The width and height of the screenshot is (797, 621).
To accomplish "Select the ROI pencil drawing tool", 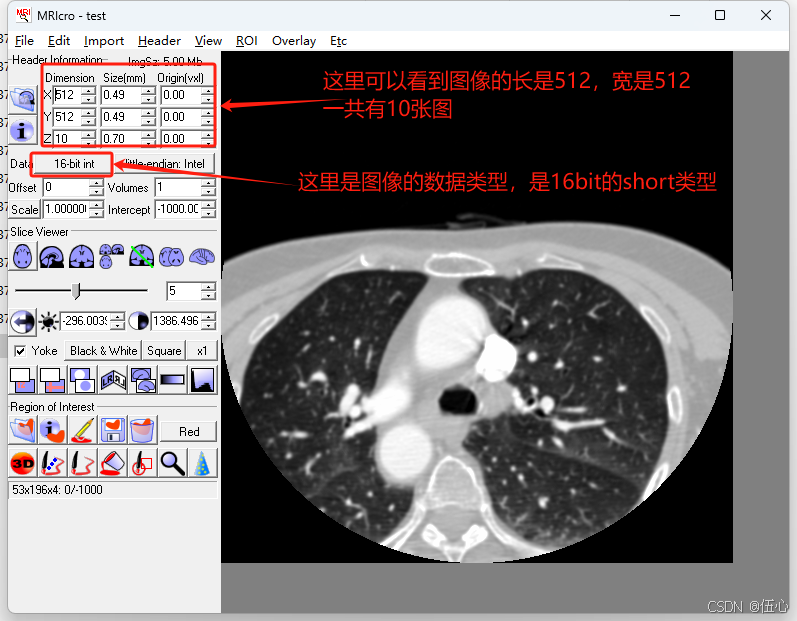I will pos(82,430).
